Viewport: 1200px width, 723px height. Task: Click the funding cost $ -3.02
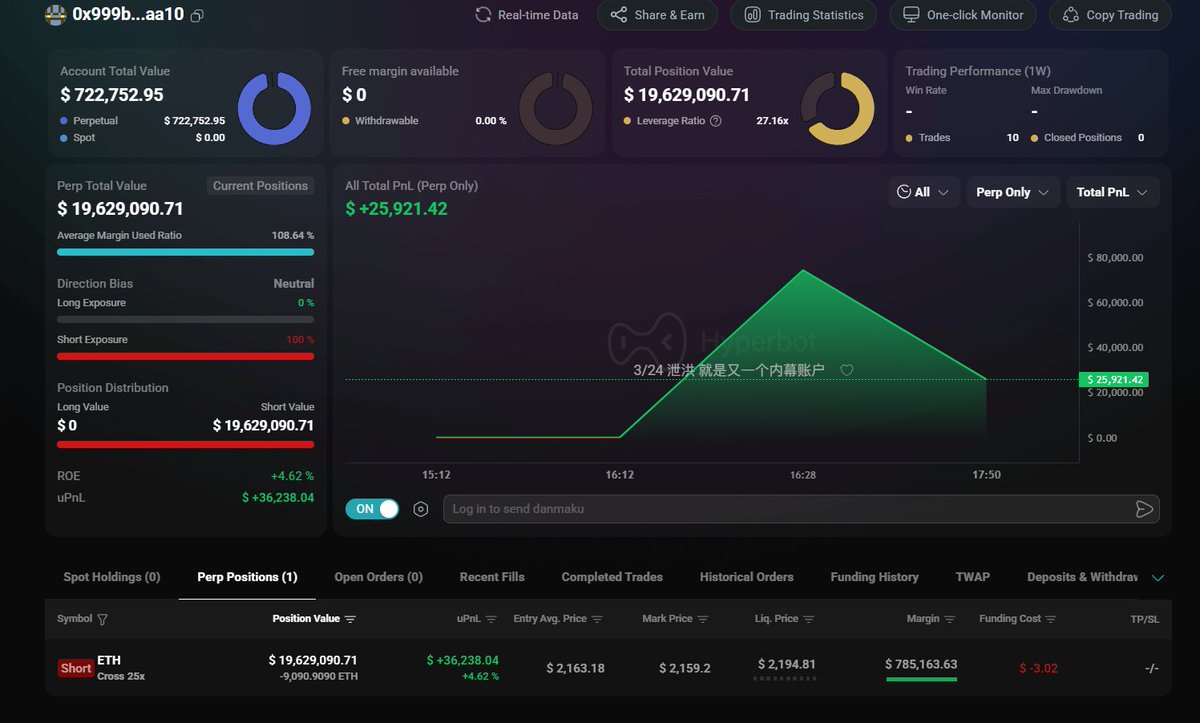tap(1038, 668)
